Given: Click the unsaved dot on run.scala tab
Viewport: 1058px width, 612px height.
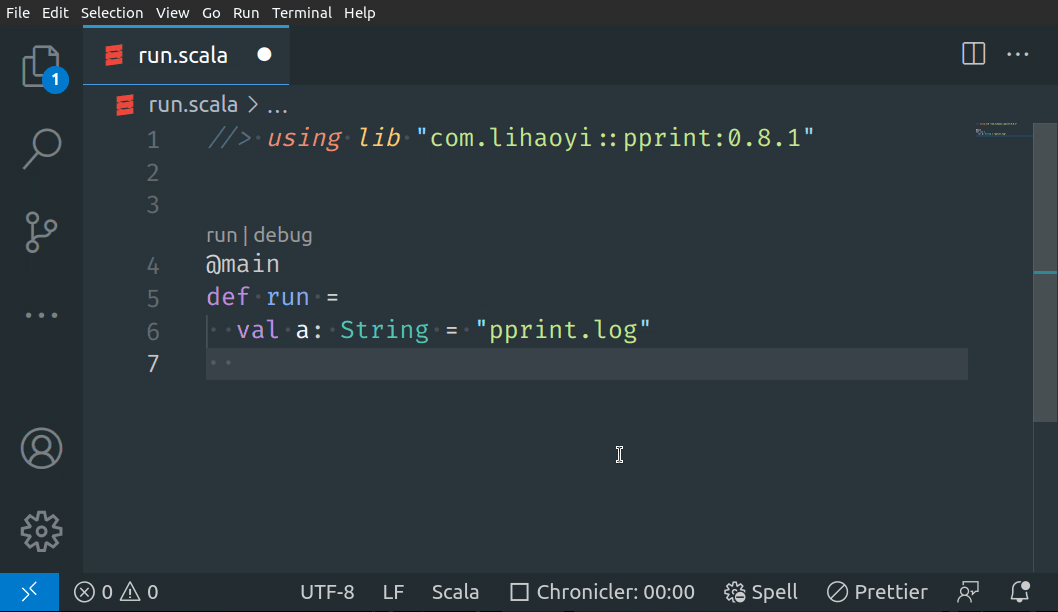Looking at the screenshot, I should coord(264,55).
